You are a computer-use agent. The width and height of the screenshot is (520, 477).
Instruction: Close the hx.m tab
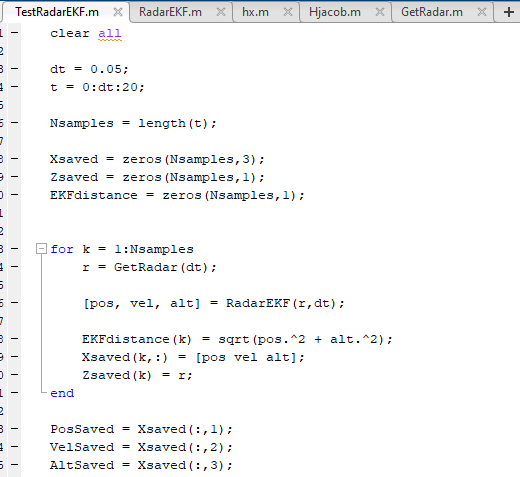(x=288, y=12)
